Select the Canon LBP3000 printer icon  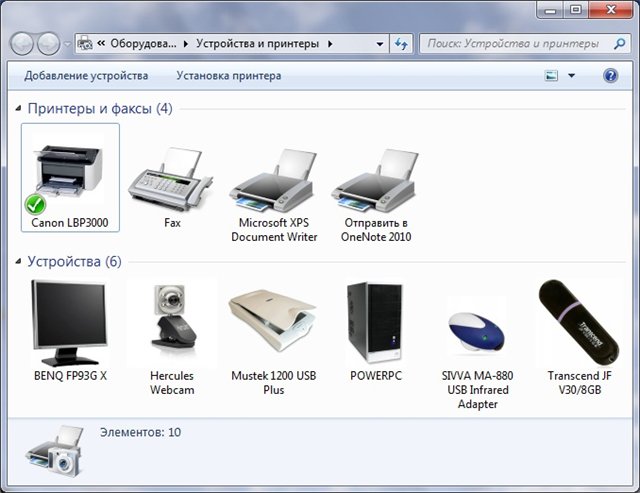70,173
